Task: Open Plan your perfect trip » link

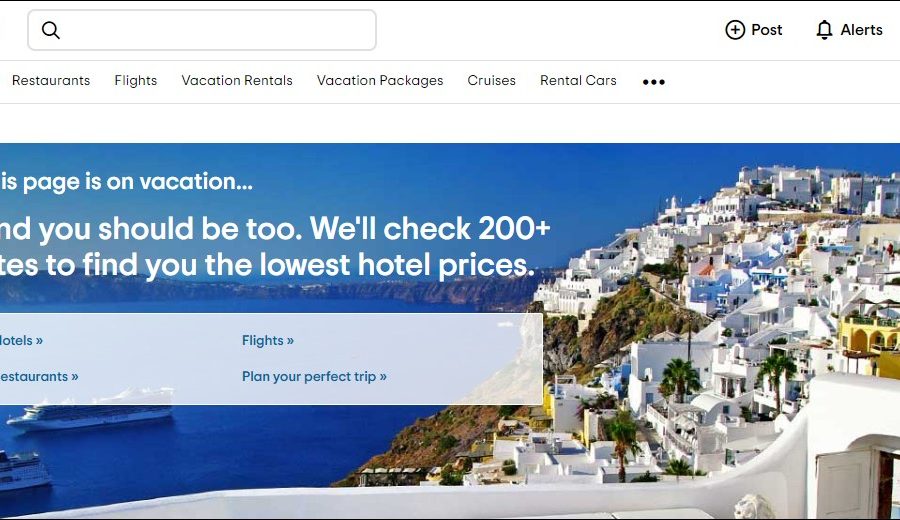Action: click(x=314, y=377)
